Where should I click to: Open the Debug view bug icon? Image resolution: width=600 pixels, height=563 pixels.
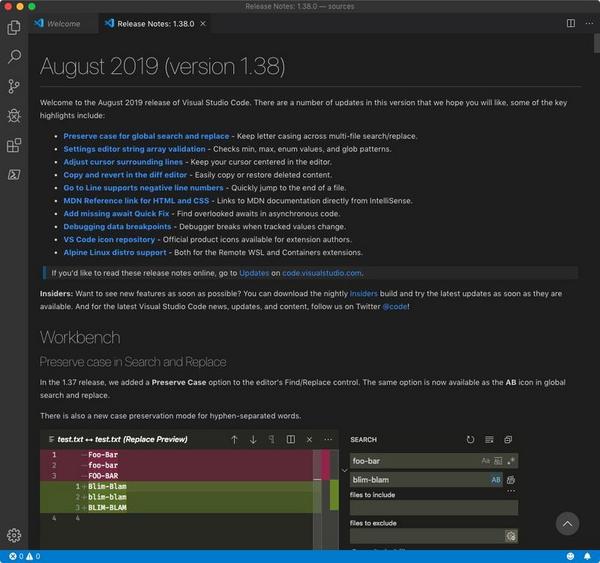pyautogui.click(x=14, y=116)
